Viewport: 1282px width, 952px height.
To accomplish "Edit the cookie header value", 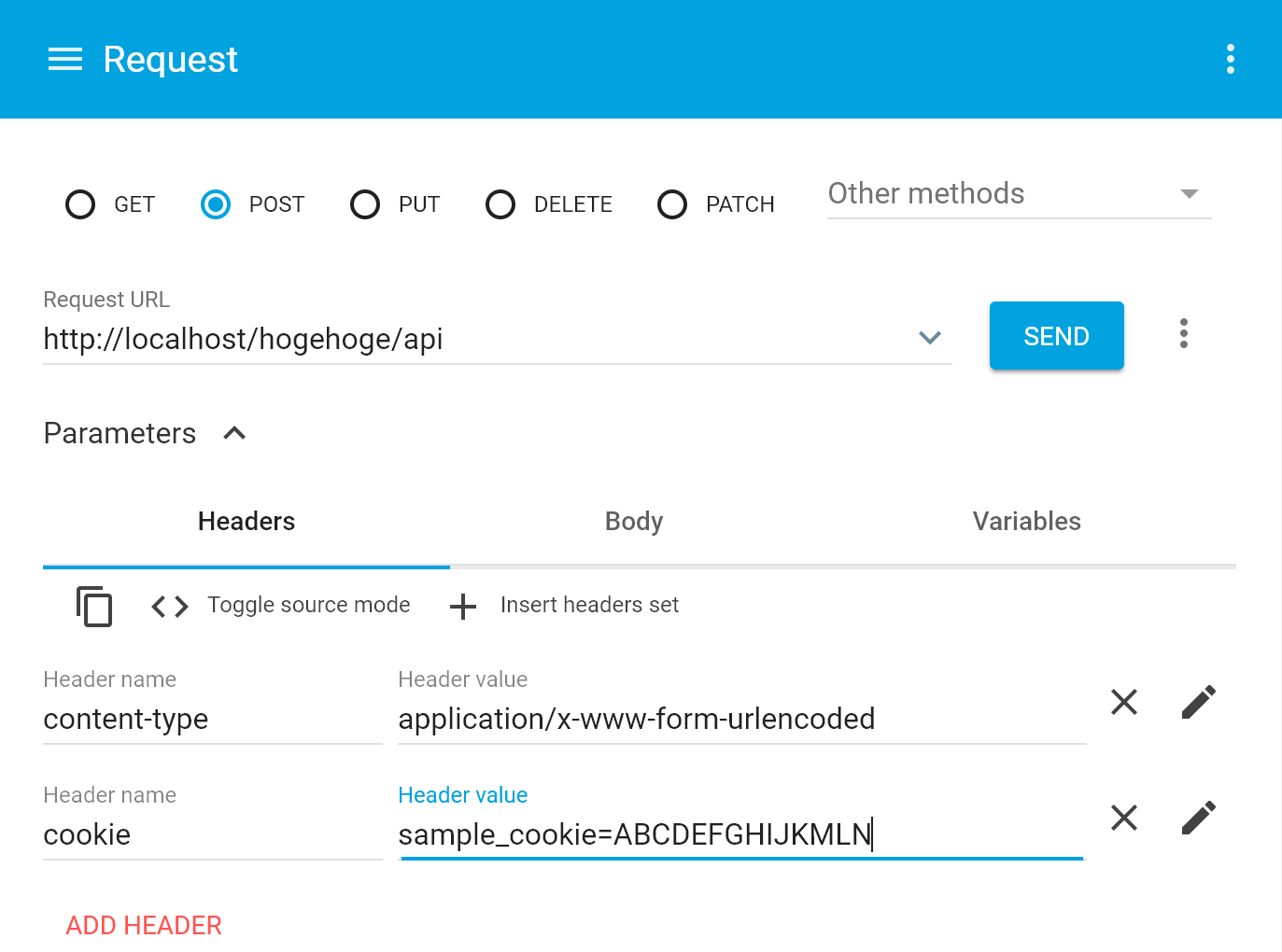I will point(1198,818).
